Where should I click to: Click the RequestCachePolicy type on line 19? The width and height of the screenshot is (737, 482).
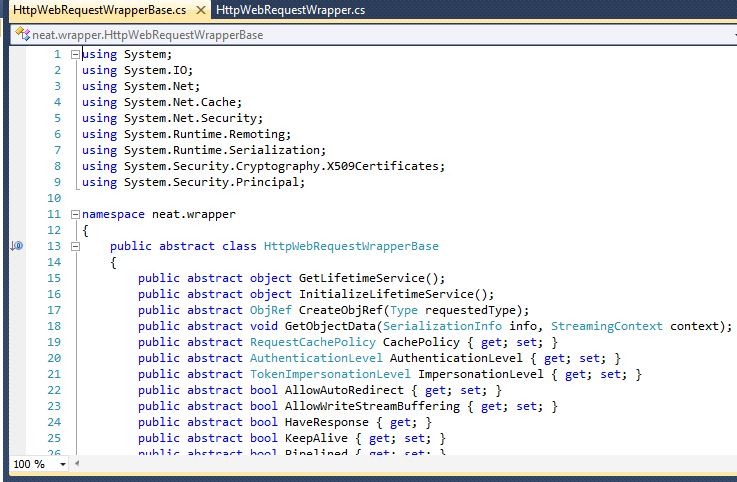pos(298,342)
